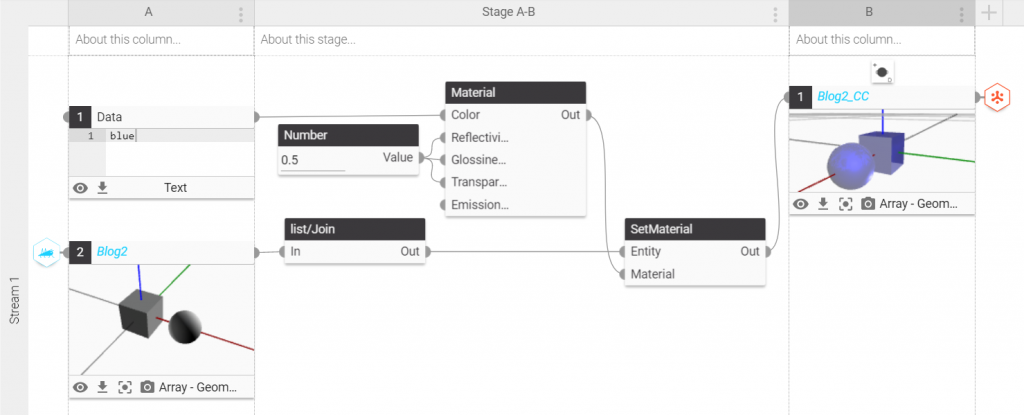Image resolution: width=1024 pixels, height=415 pixels.
Task: Click the Blog2 key name
Action: (x=112, y=252)
